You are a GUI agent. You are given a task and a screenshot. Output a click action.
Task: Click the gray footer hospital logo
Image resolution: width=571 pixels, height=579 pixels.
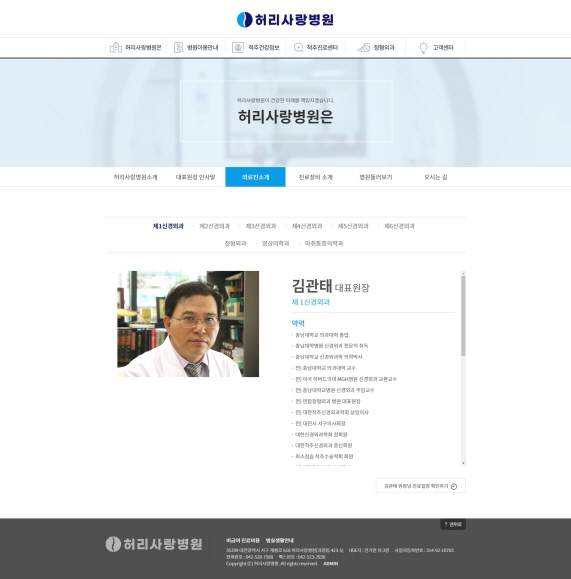[x=154, y=544]
